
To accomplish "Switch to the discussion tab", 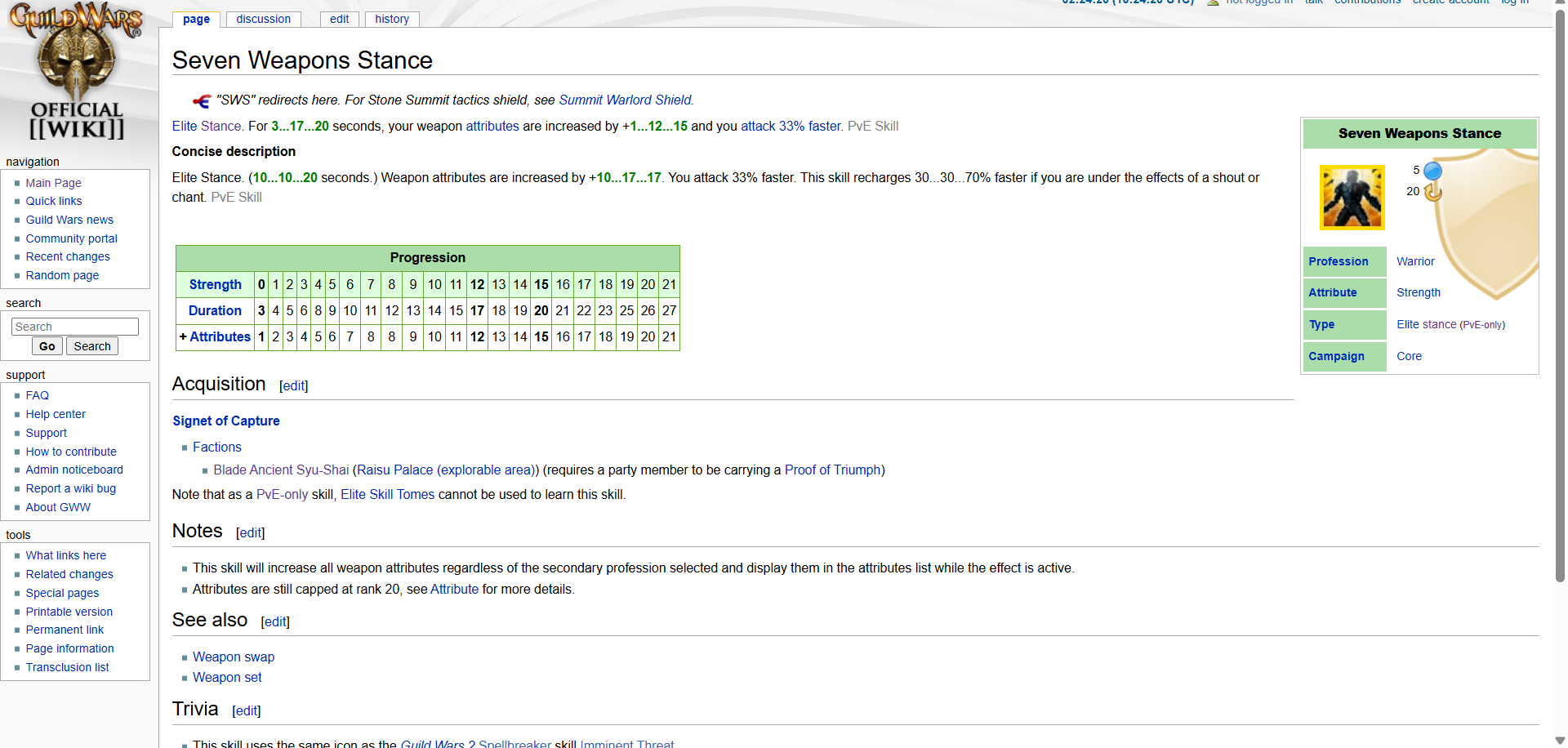I will point(263,19).
